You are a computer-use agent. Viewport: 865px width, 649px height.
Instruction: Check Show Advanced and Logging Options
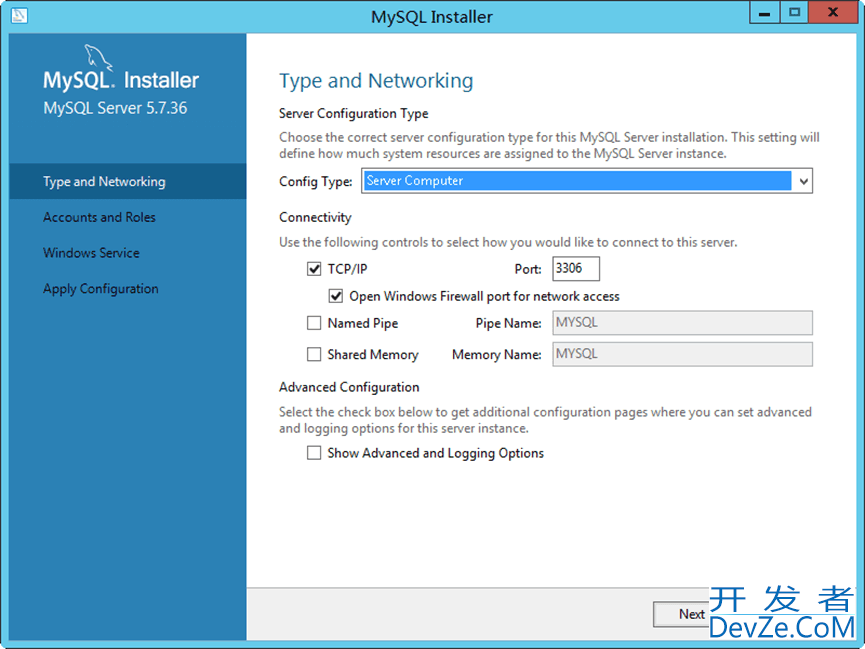point(314,453)
